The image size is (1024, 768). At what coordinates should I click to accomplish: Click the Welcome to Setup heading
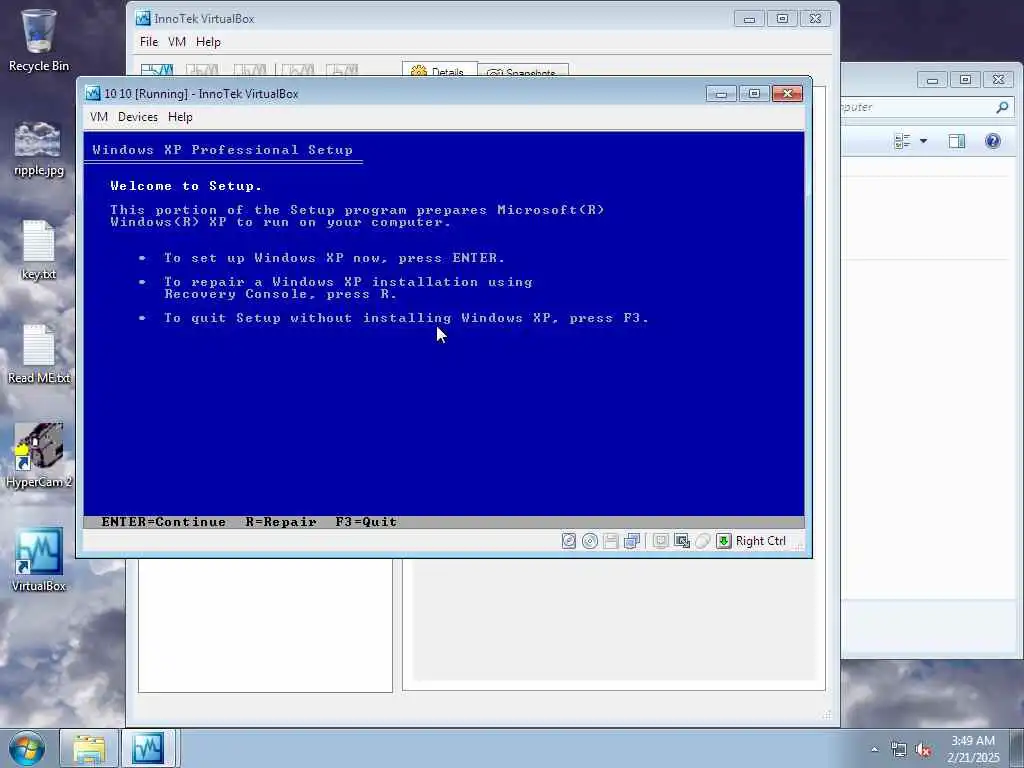point(186,186)
